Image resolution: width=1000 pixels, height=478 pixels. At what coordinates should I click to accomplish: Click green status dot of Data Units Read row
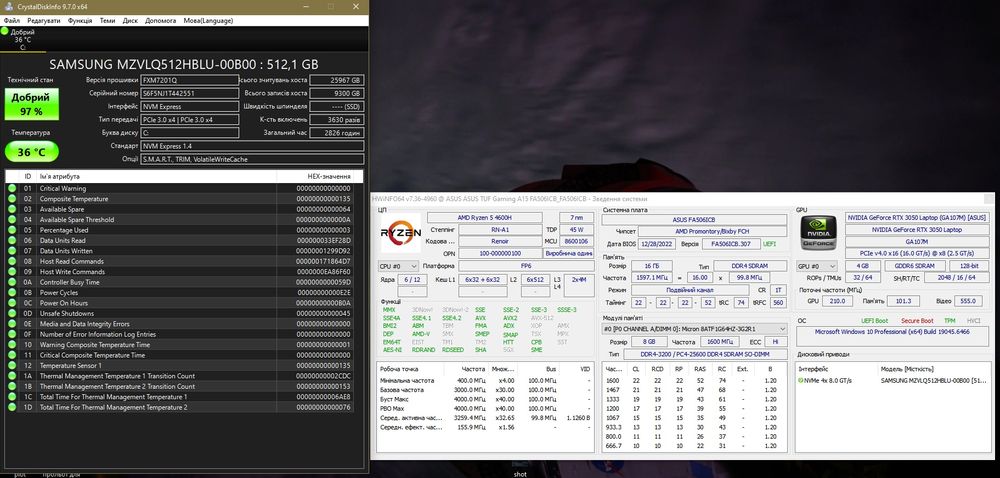pyautogui.click(x=11, y=241)
